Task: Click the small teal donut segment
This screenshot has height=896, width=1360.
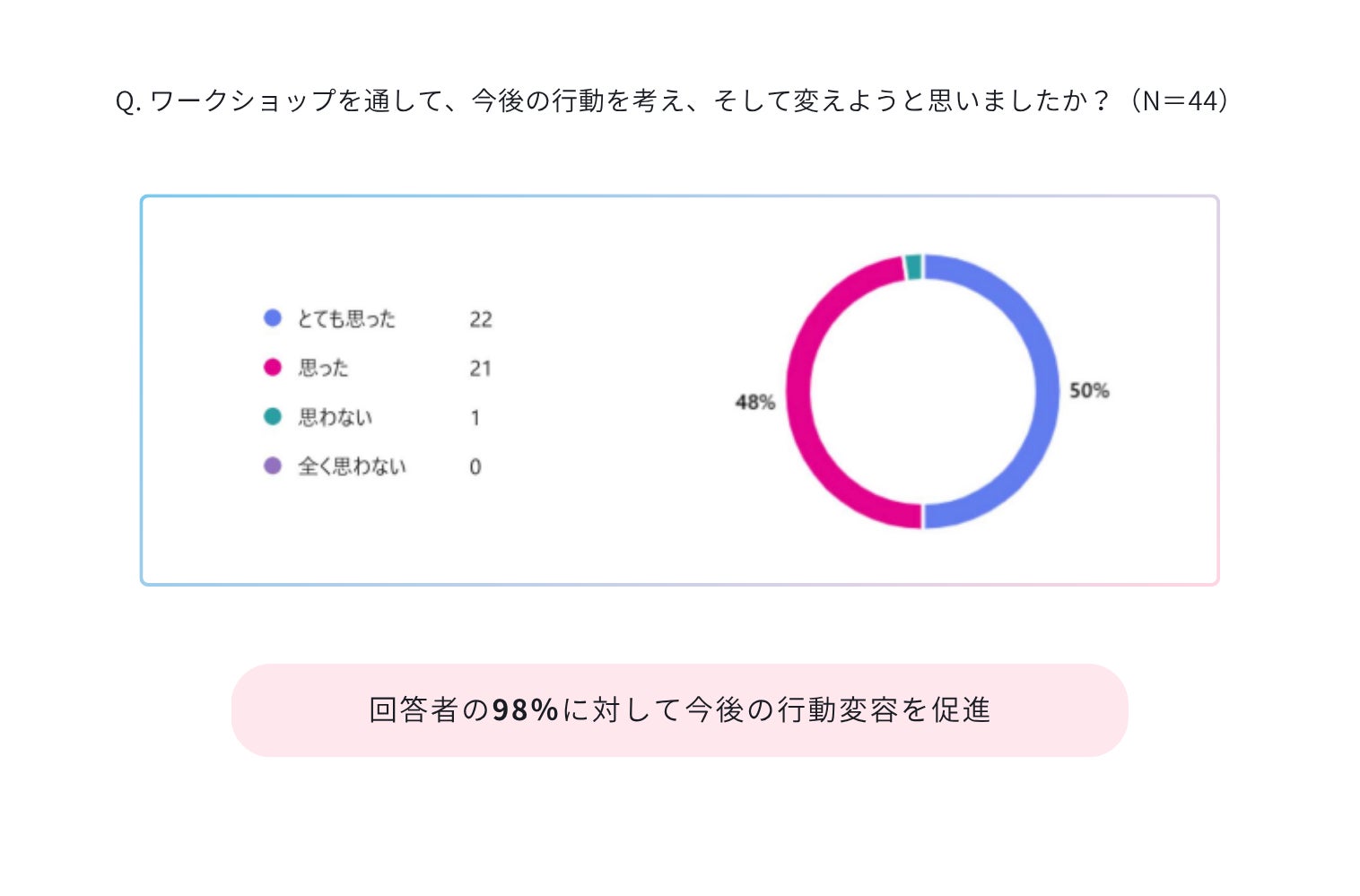Action: point(913,267)
